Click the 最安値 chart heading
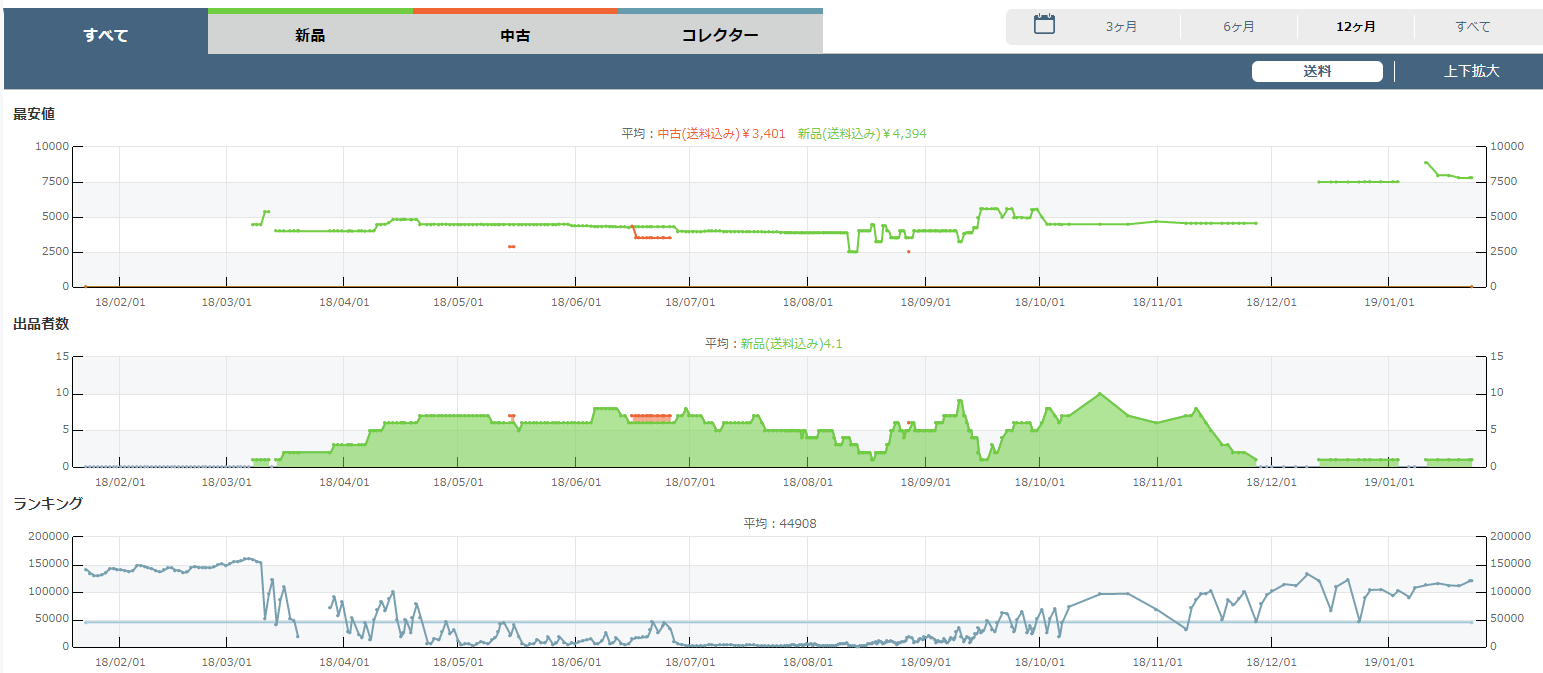The height and width of the screenshot is (673, 1543). tap(34, 114)
